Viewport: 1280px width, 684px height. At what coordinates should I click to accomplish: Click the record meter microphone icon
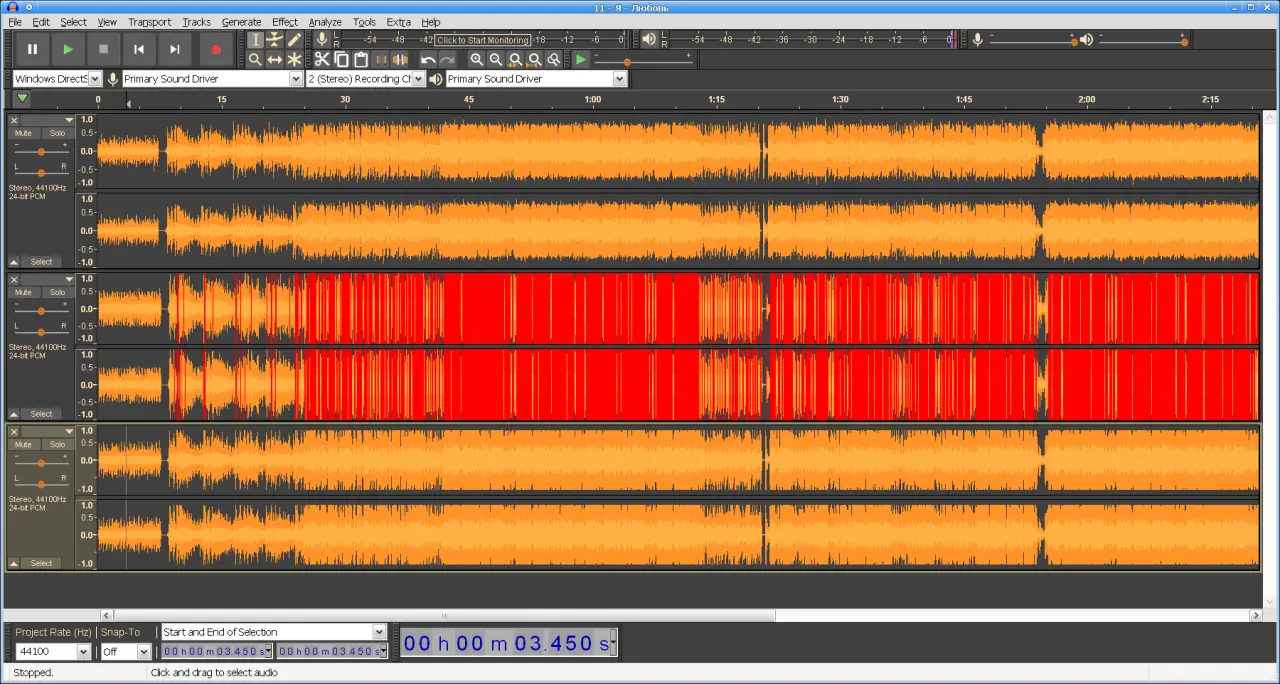point(322,39)
